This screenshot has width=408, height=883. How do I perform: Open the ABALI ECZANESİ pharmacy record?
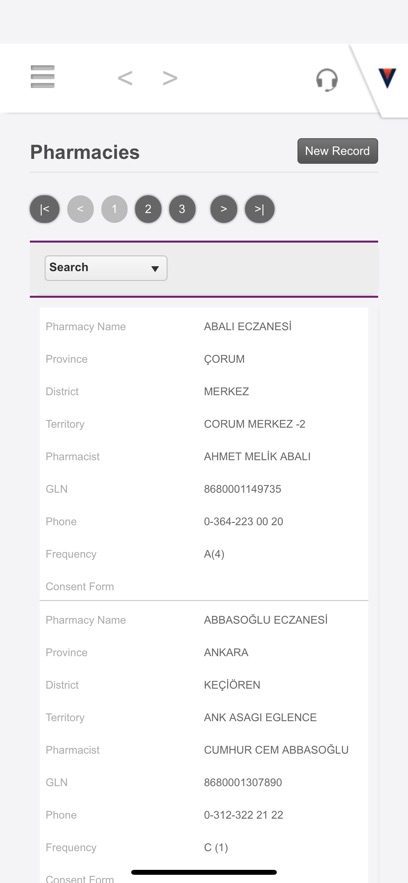click(248, 327)
